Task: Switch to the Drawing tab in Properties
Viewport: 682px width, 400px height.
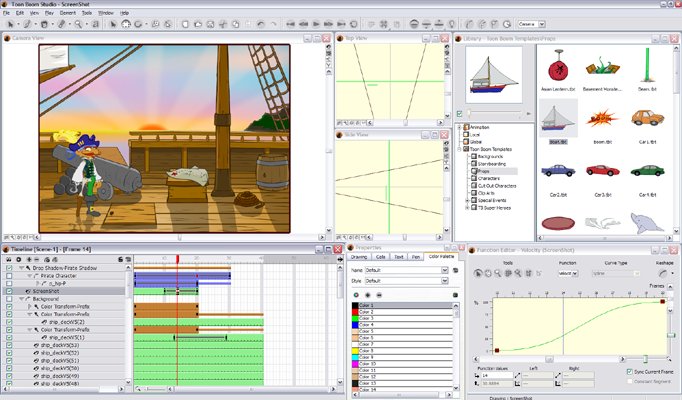Action: [x=359, y=257]
